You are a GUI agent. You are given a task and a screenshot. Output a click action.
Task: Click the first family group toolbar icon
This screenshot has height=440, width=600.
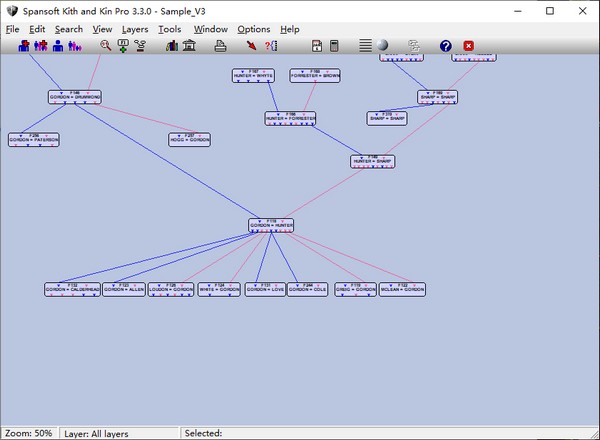point(24,46)
